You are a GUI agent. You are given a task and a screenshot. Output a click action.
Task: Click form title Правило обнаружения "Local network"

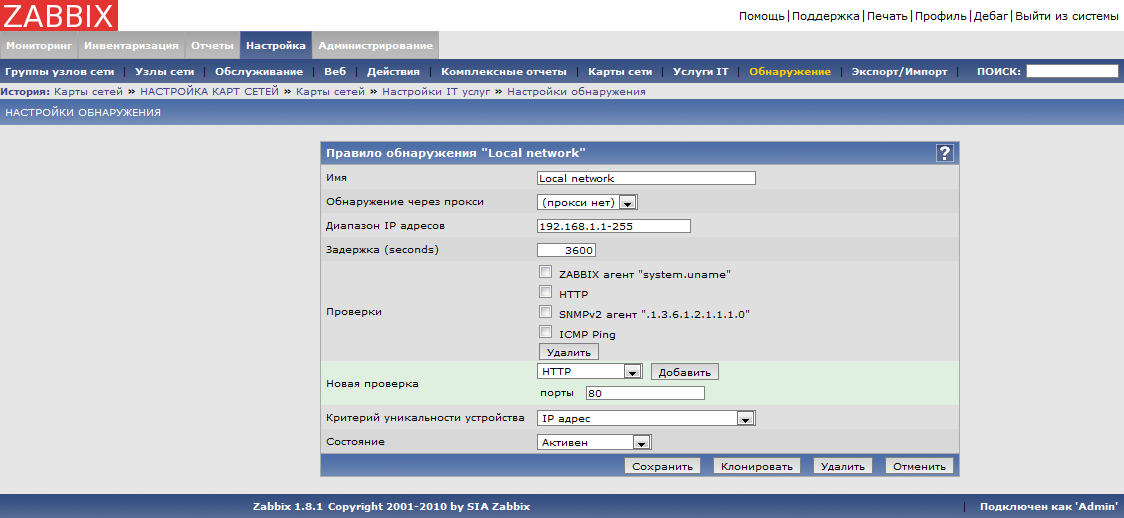coord(456,153)
